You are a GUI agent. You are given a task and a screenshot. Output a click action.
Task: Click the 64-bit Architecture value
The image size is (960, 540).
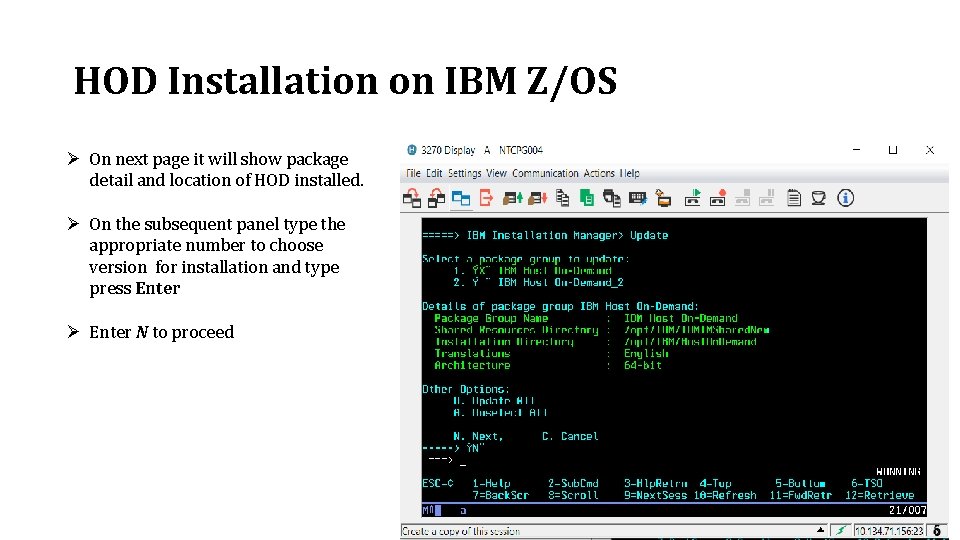coord(643,366)
